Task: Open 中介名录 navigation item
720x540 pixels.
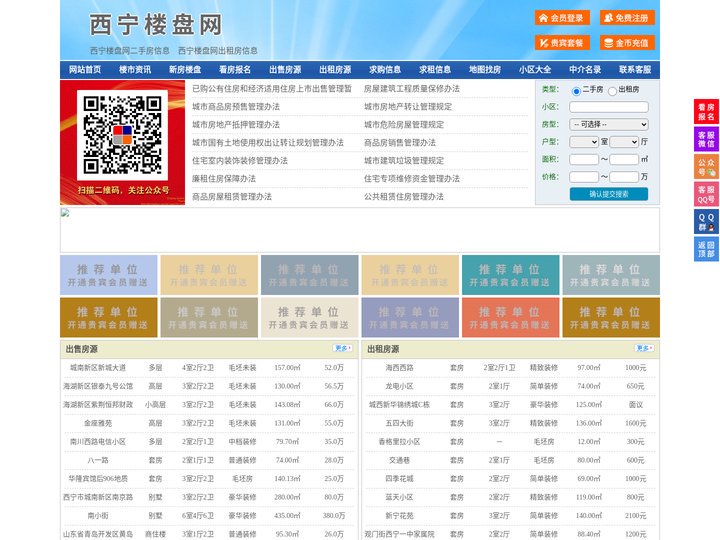Action: pyautogui.click(x=585, y=70)
